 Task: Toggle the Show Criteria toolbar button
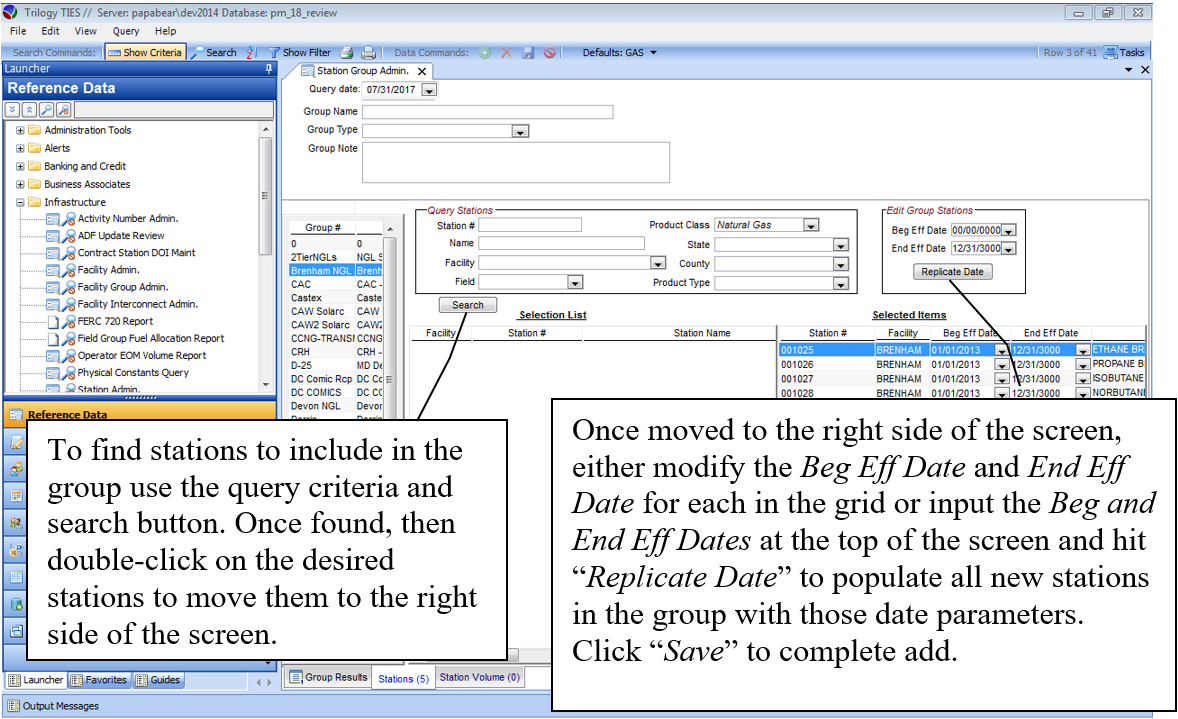[145, 52]
